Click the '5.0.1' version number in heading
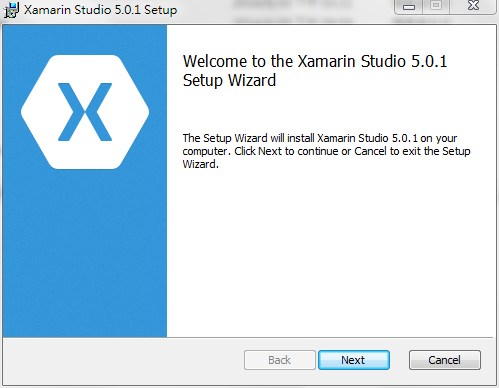Image resolution: width=499 pixels, height=388 pixels. click(429, 61)
